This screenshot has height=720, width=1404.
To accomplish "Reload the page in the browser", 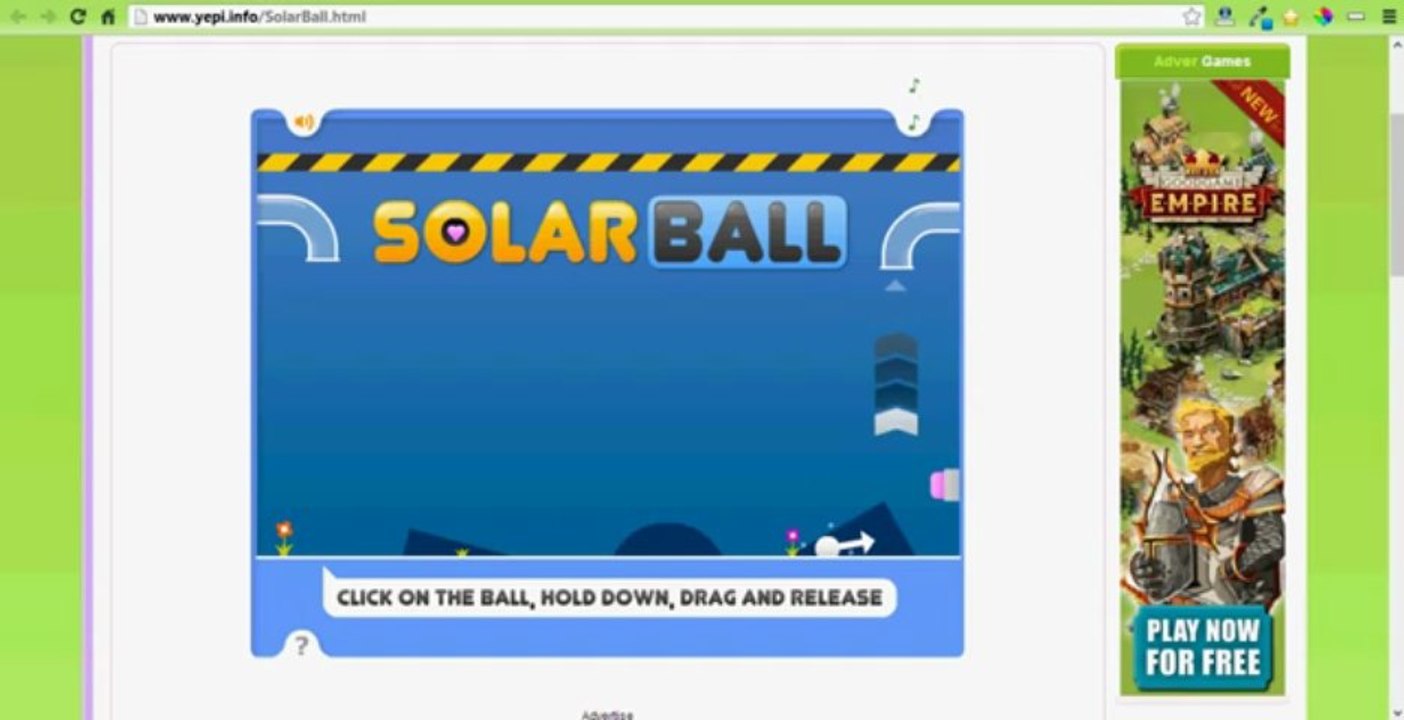I will click(x=77, y=16).
